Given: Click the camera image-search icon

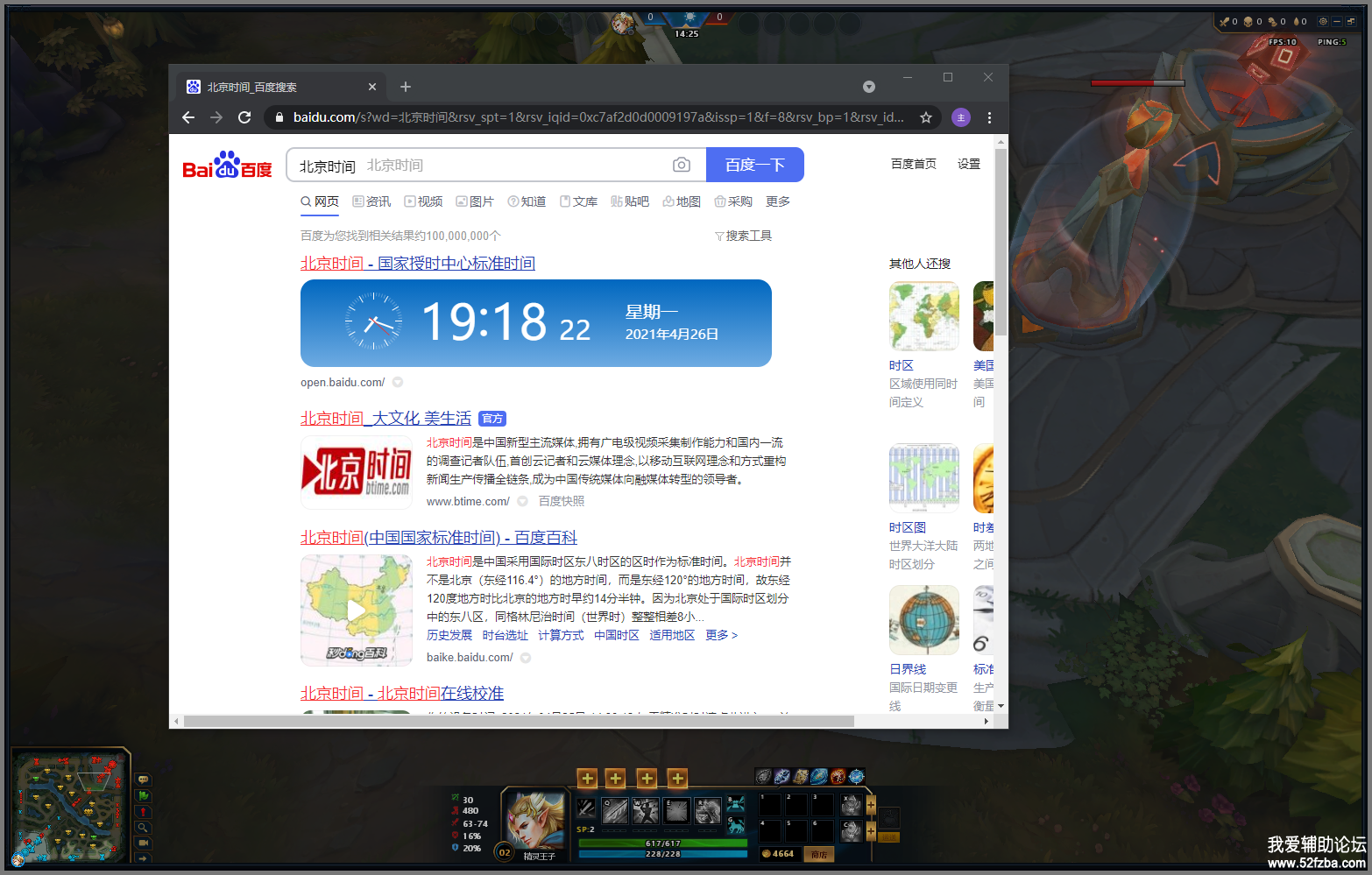Looking at the screenshot, I should (681, 165).
